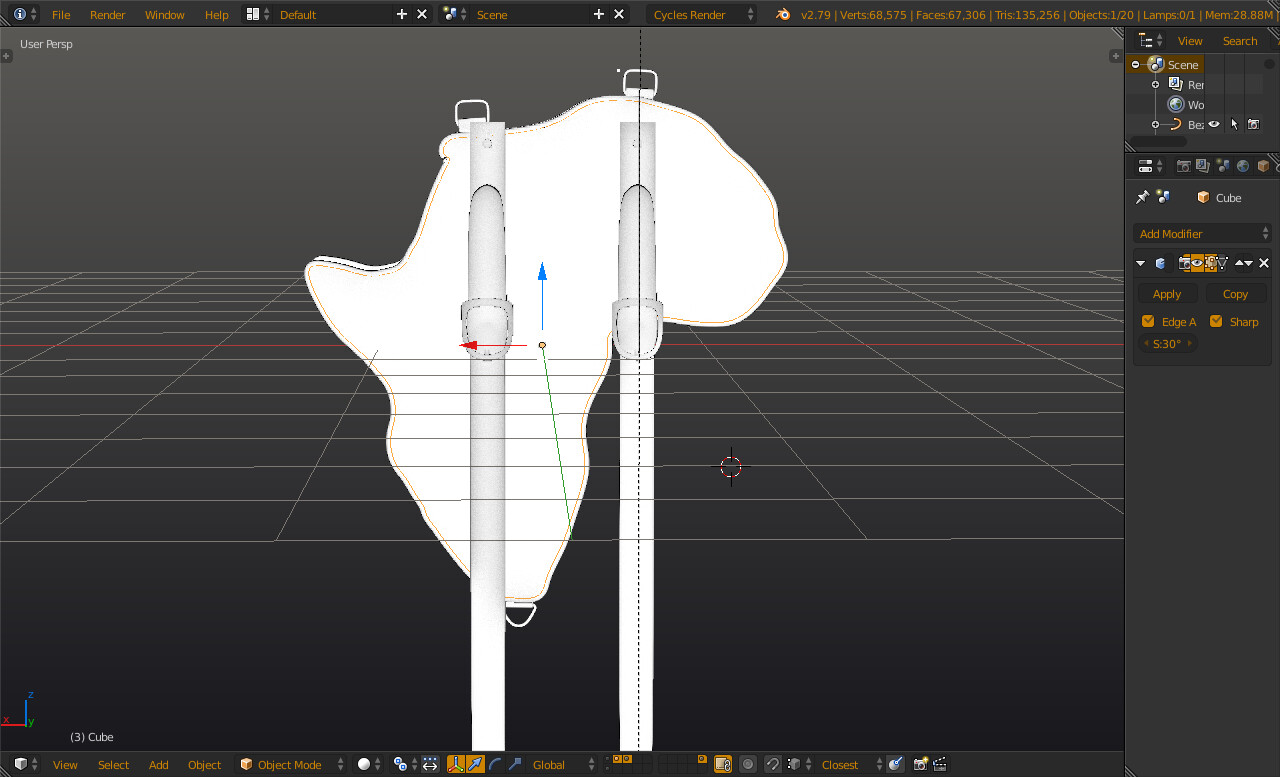1280x777 pixels.
Task: Switch to World properties tab
Action: [x=1243, y=166]
